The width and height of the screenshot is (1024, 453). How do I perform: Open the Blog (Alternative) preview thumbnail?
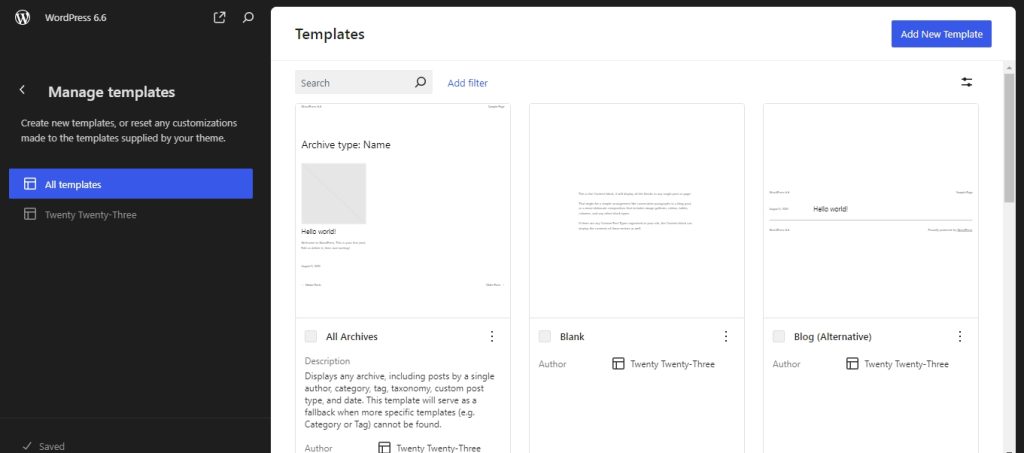(871, 211)
